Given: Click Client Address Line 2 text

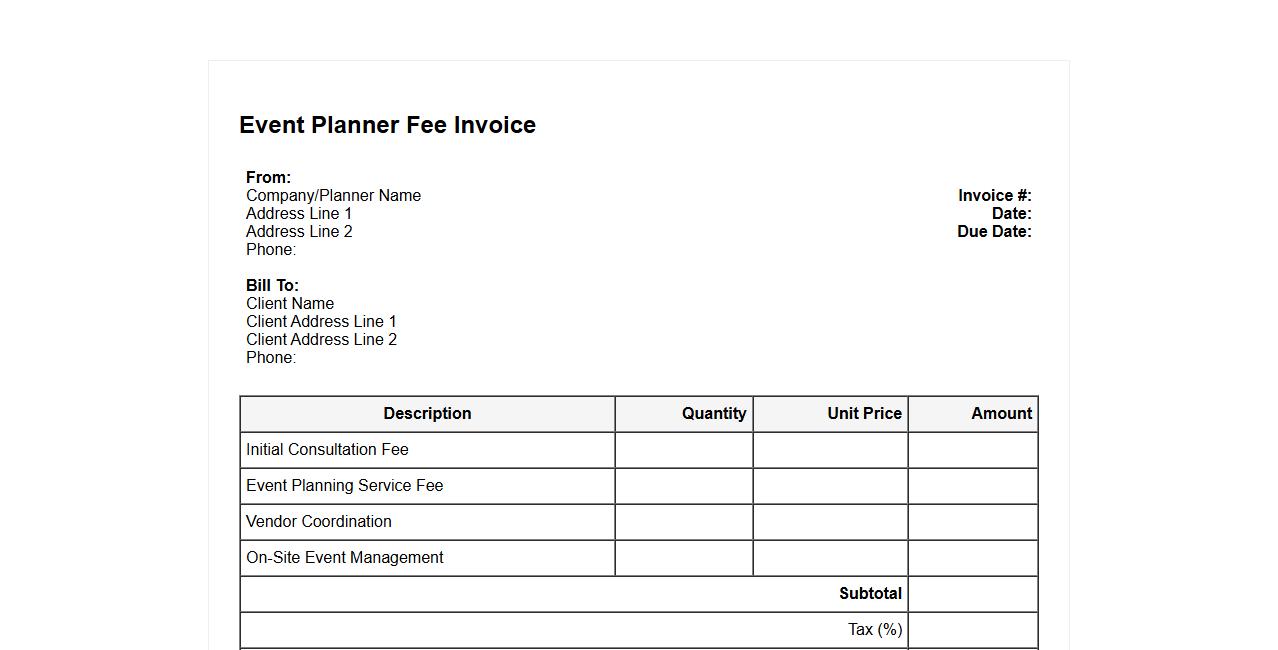Looking at the screenshot, I should pos(321,340).
